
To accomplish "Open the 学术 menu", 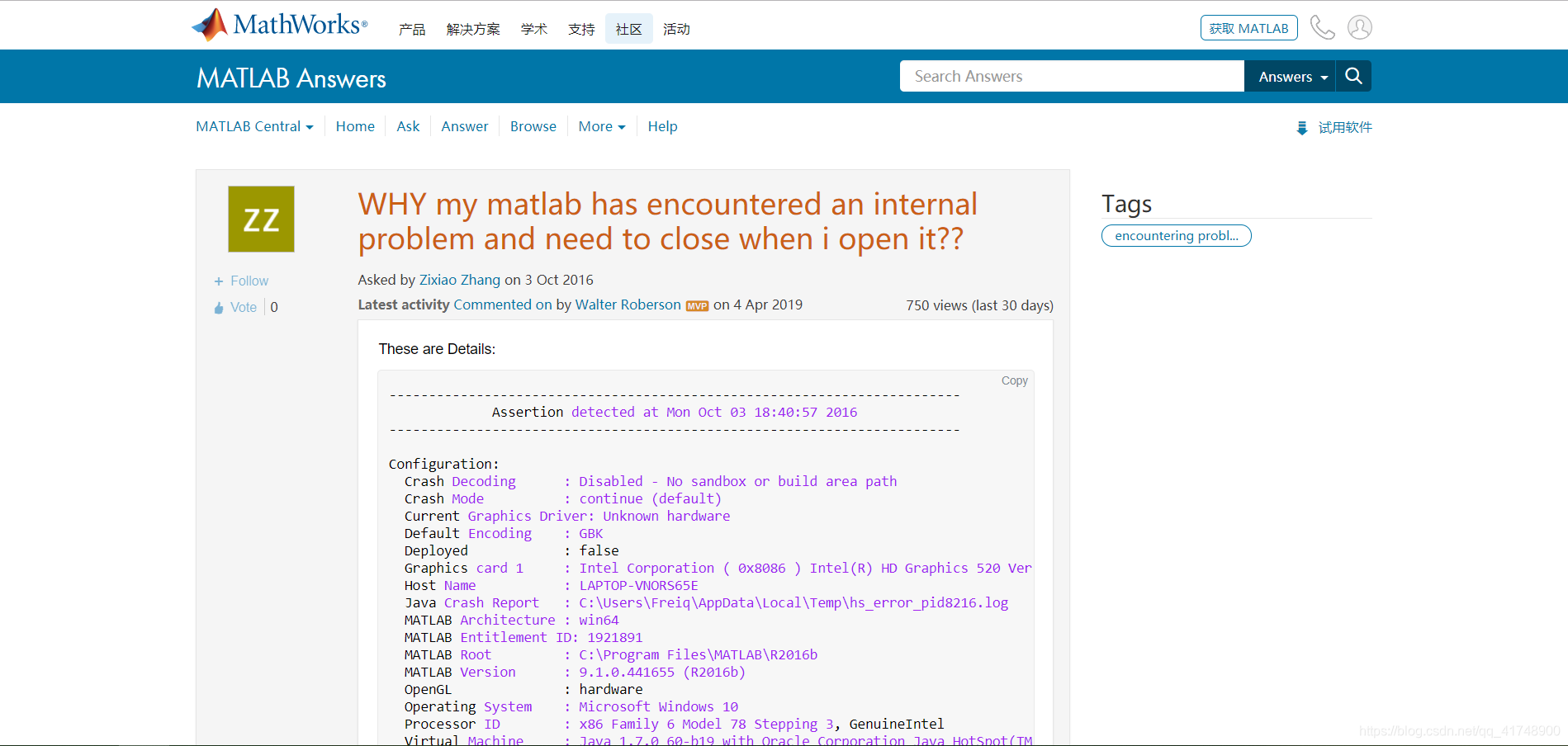I will pos(534,29).
